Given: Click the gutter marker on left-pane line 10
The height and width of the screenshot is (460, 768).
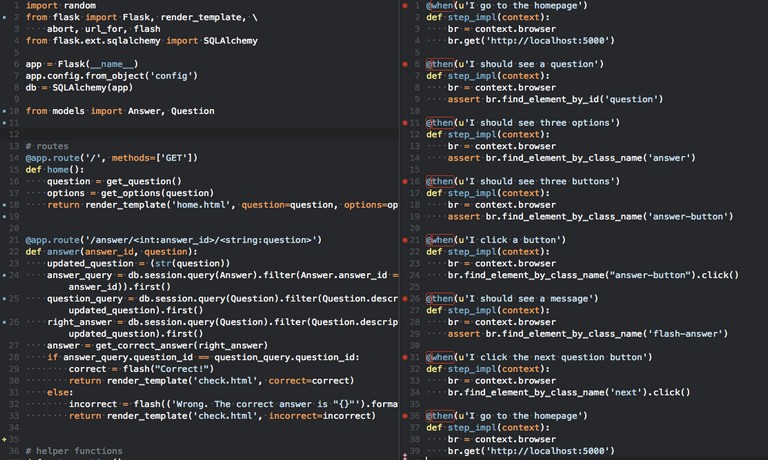Looking at the screenshot, I should [5, 111].
